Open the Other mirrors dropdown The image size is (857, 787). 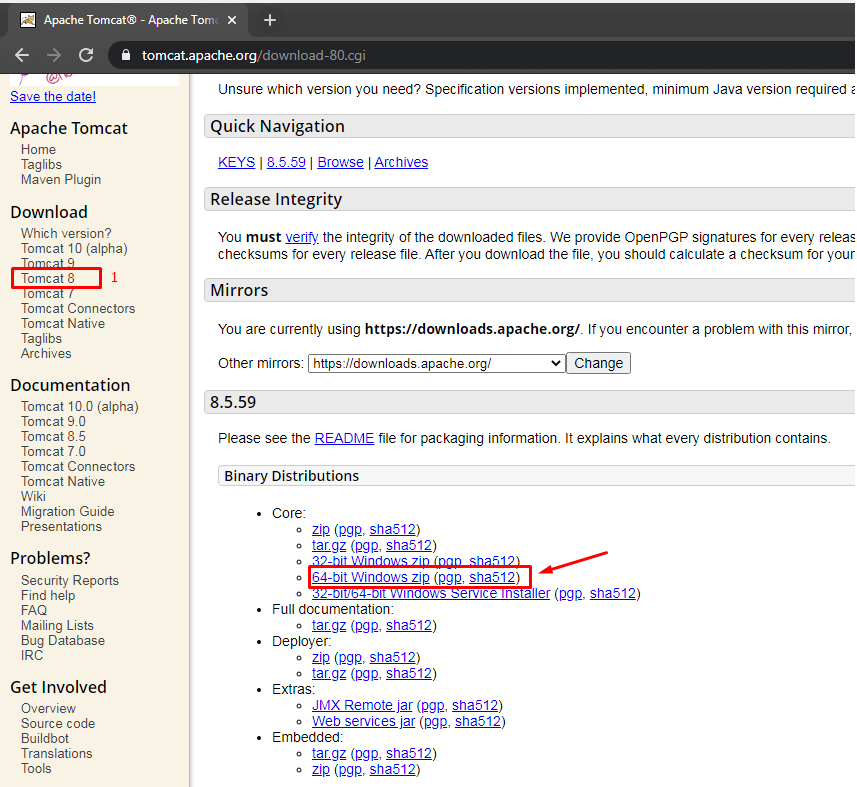pyautogui.click(x=436, y=363)
